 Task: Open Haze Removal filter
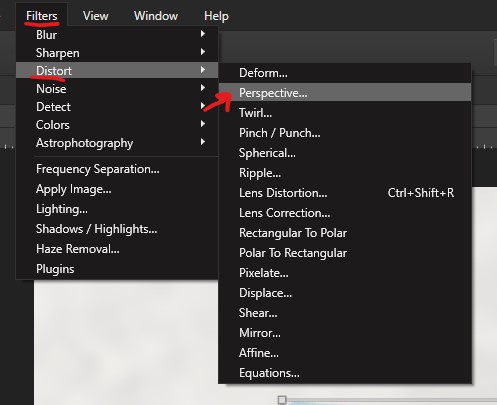[x=117, y=249]
